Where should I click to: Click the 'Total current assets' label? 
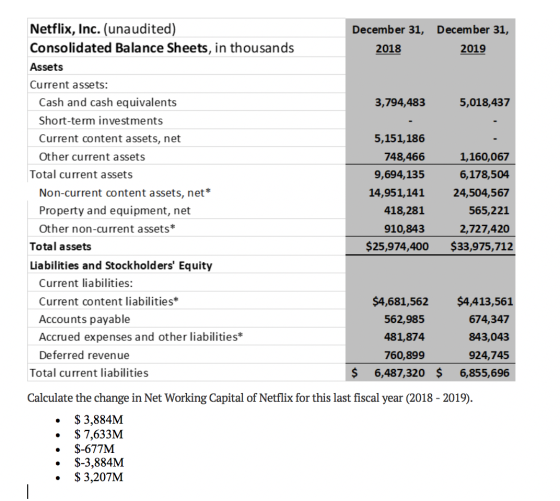point(81,174)
